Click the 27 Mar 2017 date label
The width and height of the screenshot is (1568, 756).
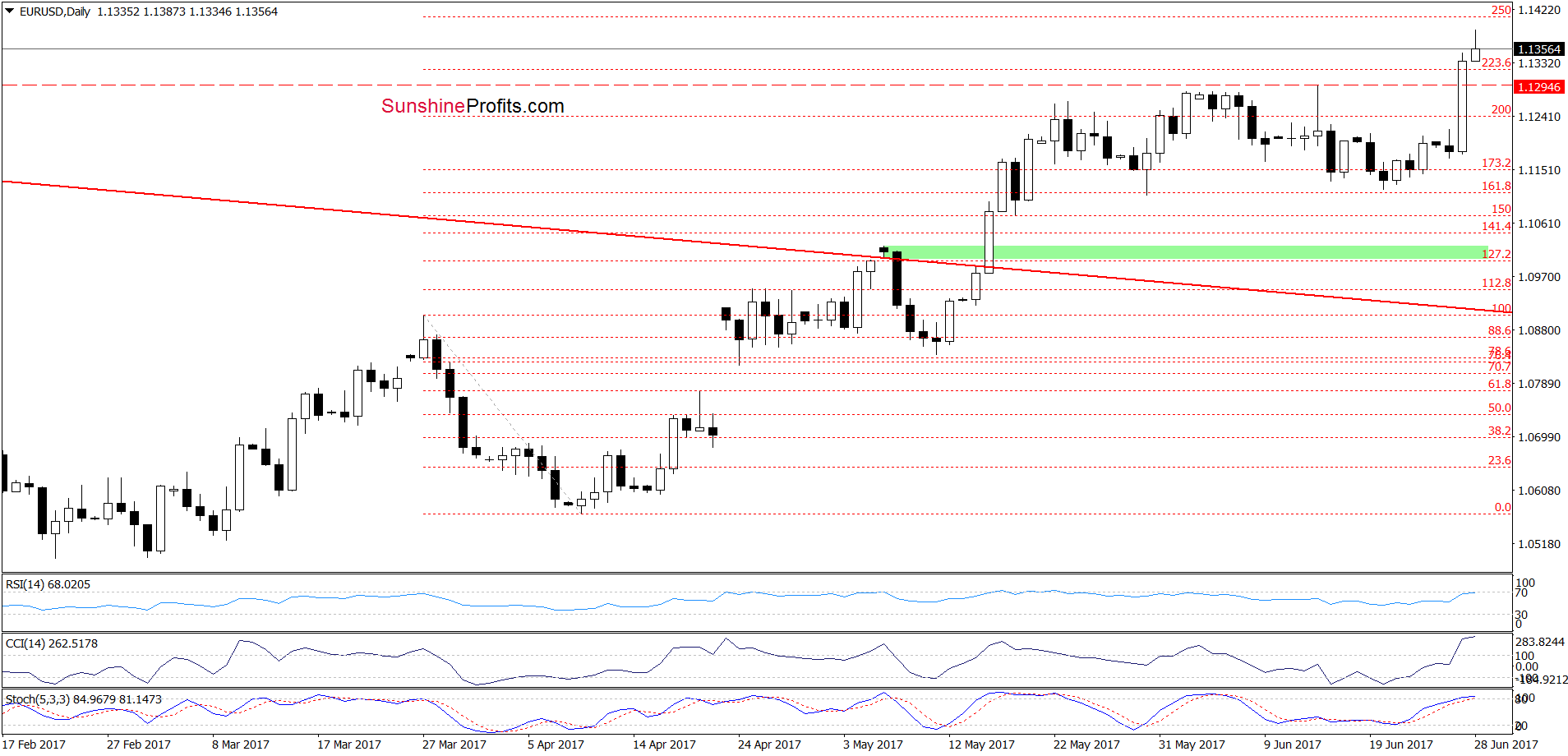pyautogui.click(x=454, y=744)
